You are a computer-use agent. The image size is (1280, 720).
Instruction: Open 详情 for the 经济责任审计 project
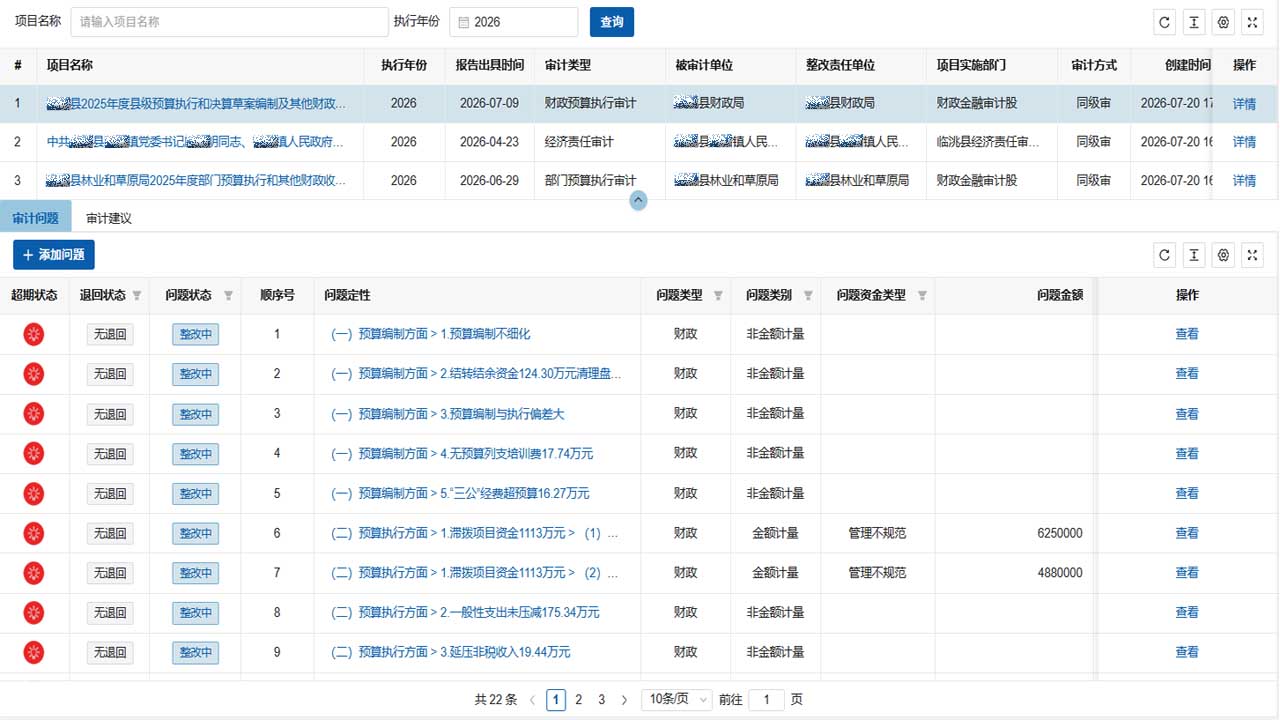coord(1244,142)
